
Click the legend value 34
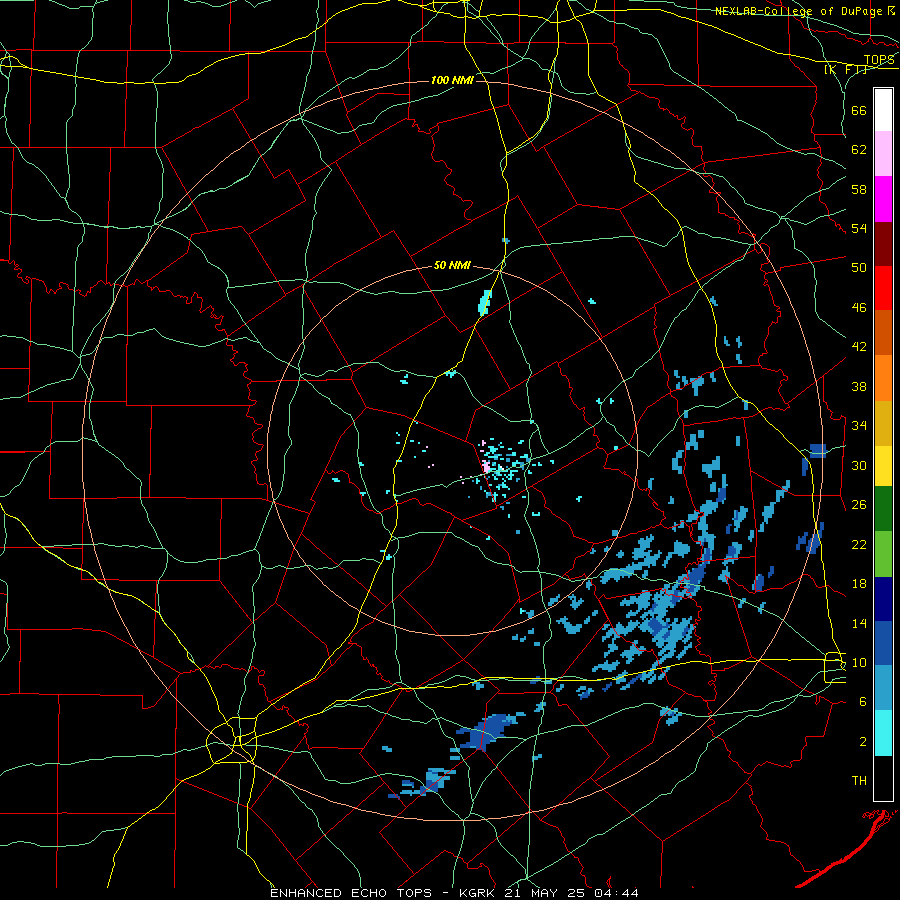coord(859,426)
